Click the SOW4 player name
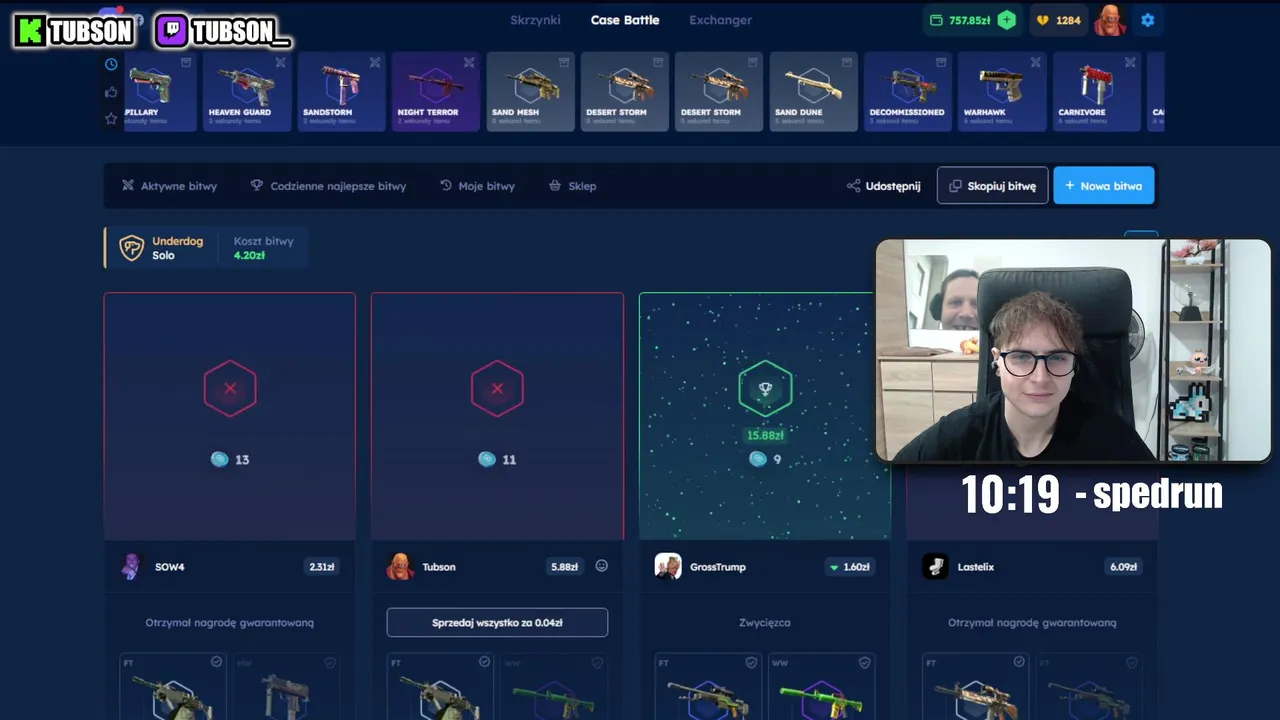 (x=169, y=567)
